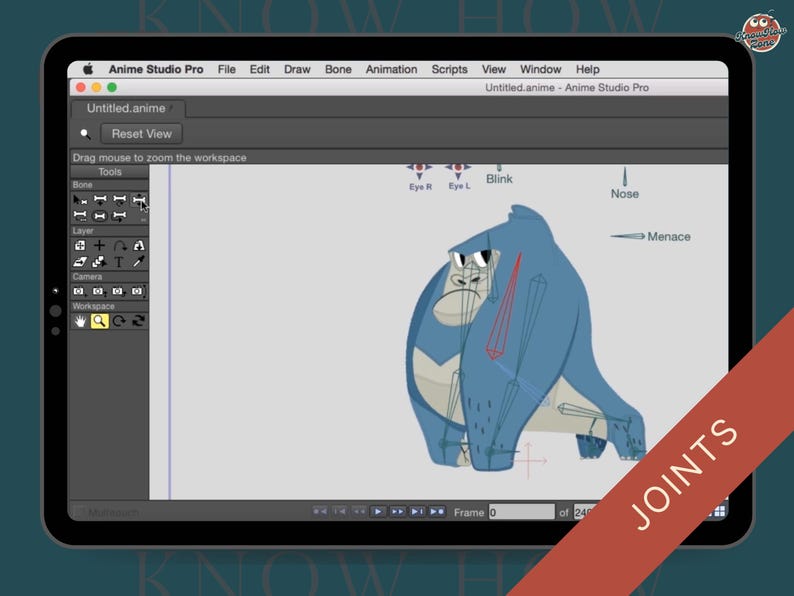Activate the Add Bone tool under cursor
Image resolution: width=794 pixels, height=596 pixels.
pyautogui.click(x=139, y=200)
